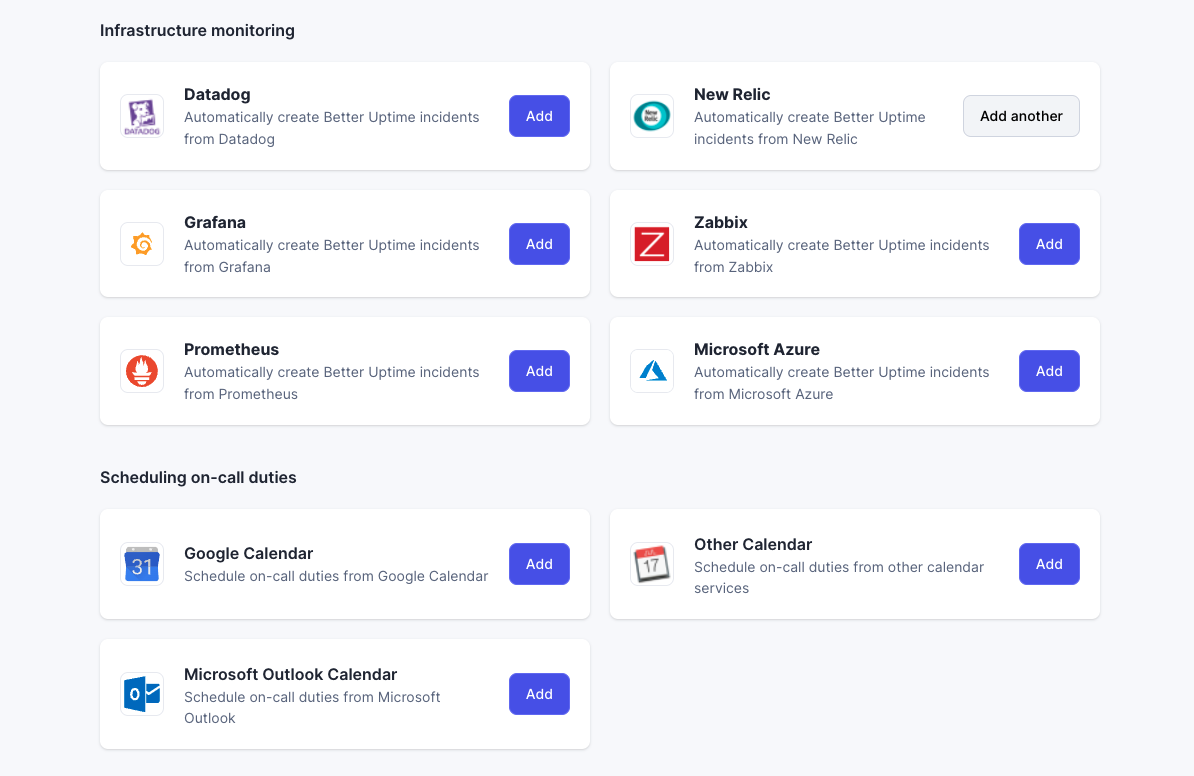Add the Microsoft Outlook Calendar integration
The width and height of the screenshot is (1194, 776).
539,694
